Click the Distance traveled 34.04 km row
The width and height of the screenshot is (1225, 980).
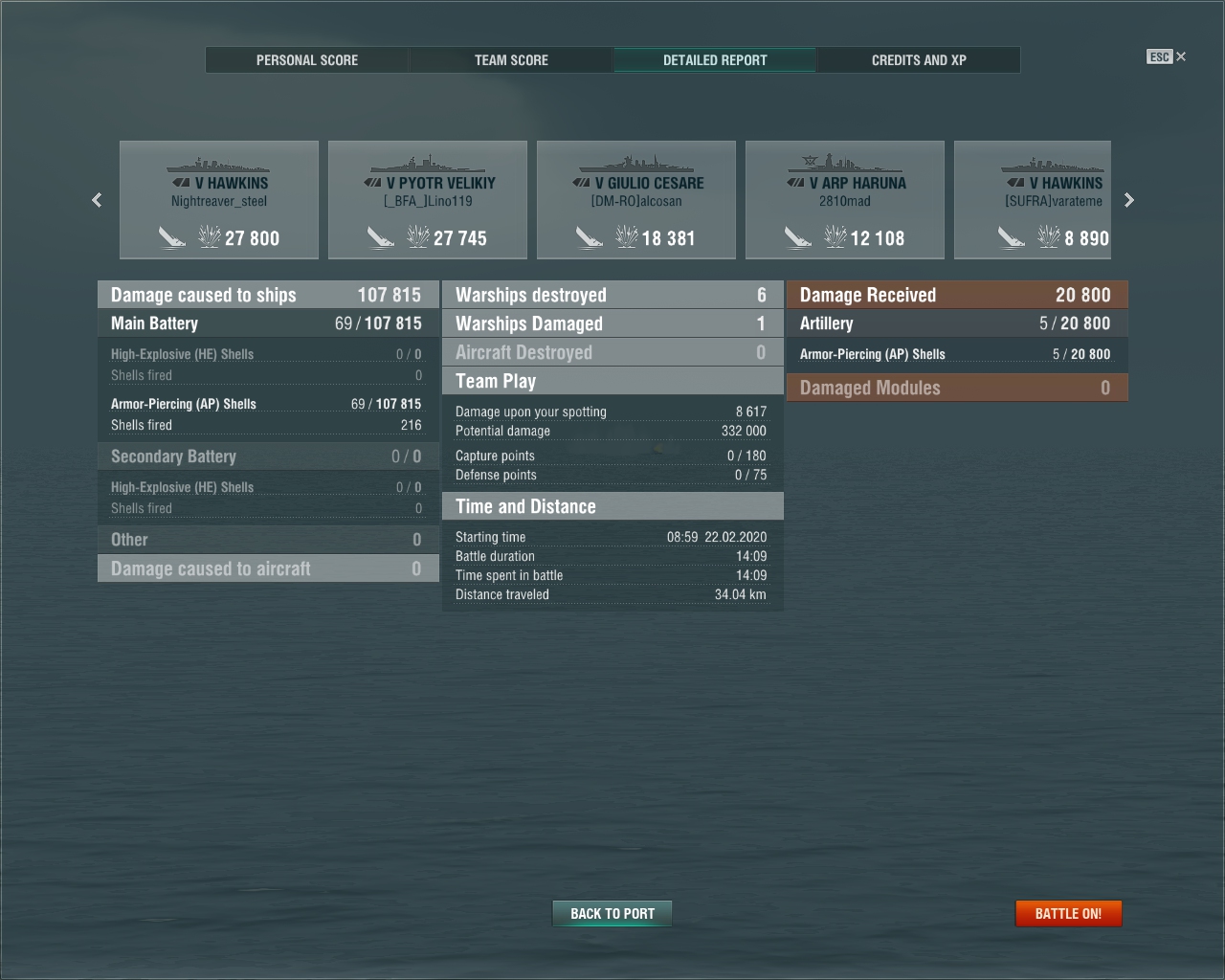pos(611,594)
